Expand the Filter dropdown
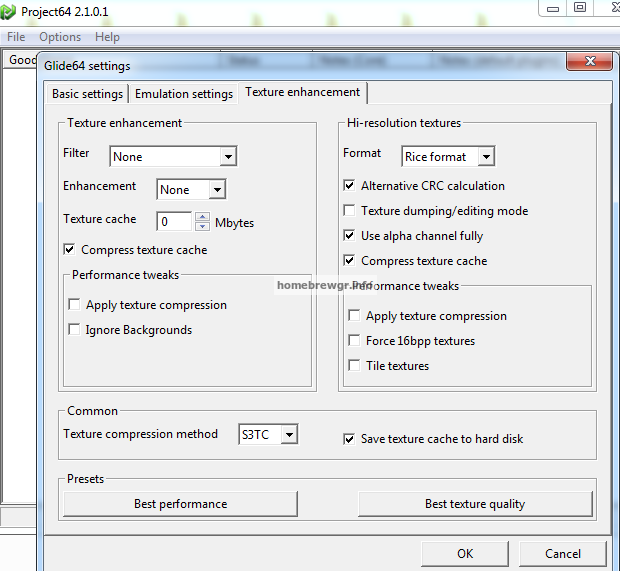Screen dimensions: 620x571 (228, 157)
